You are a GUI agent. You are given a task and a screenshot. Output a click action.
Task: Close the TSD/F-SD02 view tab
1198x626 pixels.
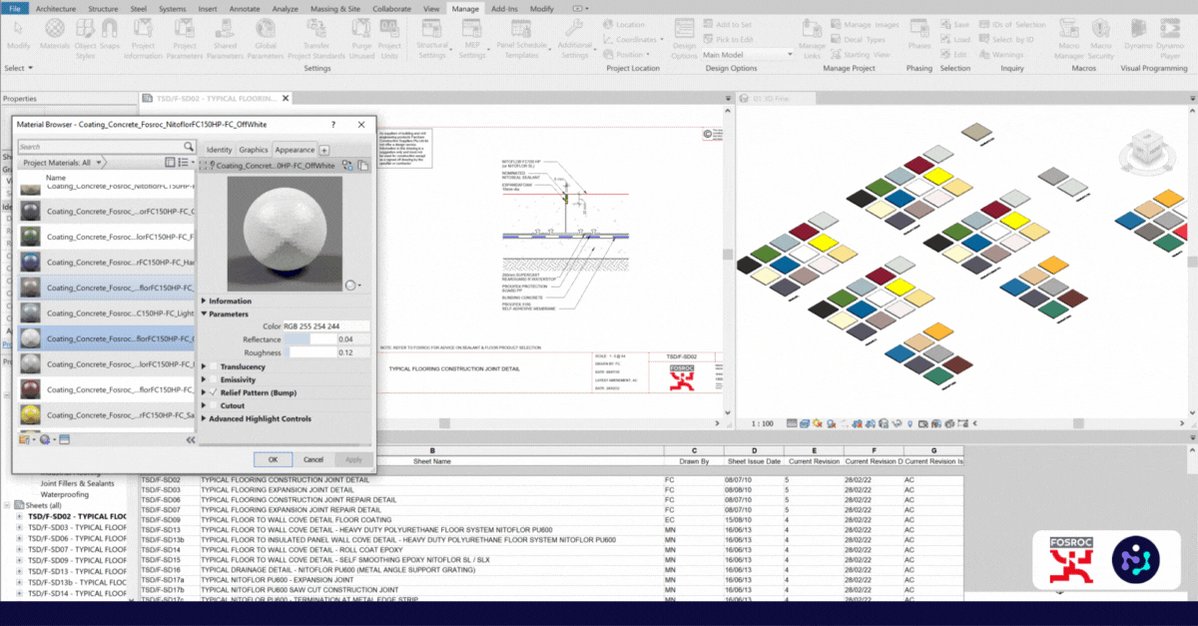tap(286, 99)
